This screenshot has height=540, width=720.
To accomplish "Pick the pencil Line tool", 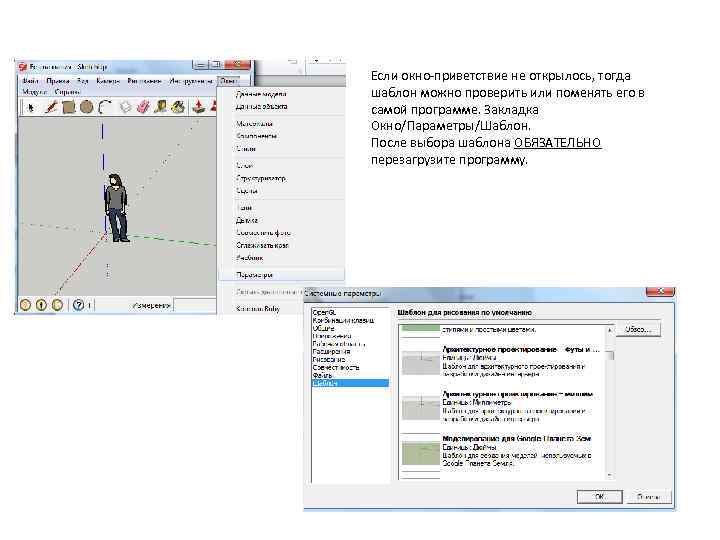I will pyautogui.click(x=51, y=107).
